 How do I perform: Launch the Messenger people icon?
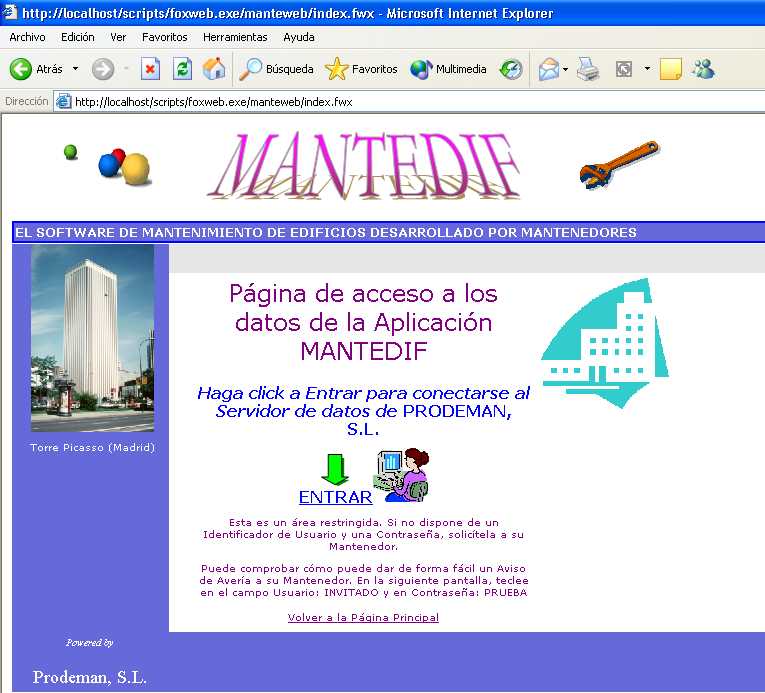[x=703, y=69]
